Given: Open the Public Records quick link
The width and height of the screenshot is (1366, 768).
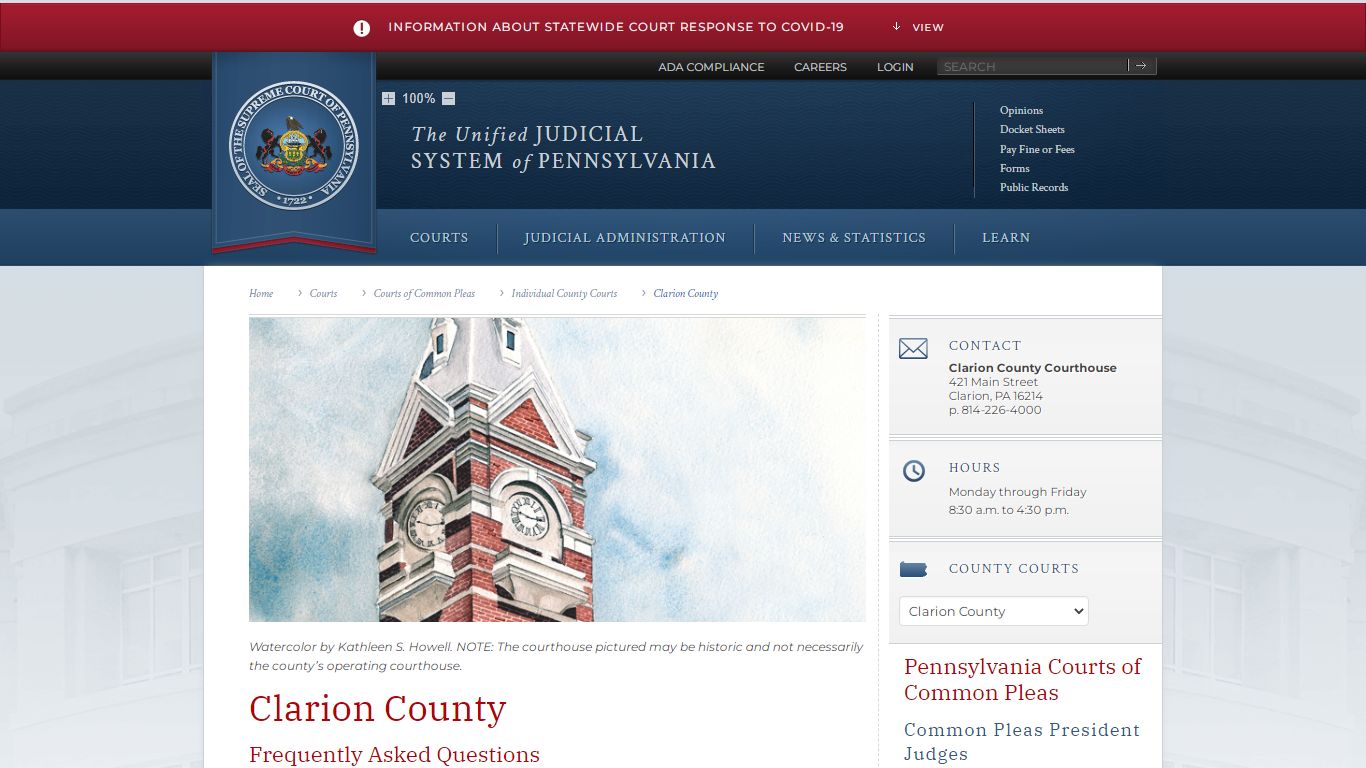Looking at the screenshot, I should [x=1034, y=187].
